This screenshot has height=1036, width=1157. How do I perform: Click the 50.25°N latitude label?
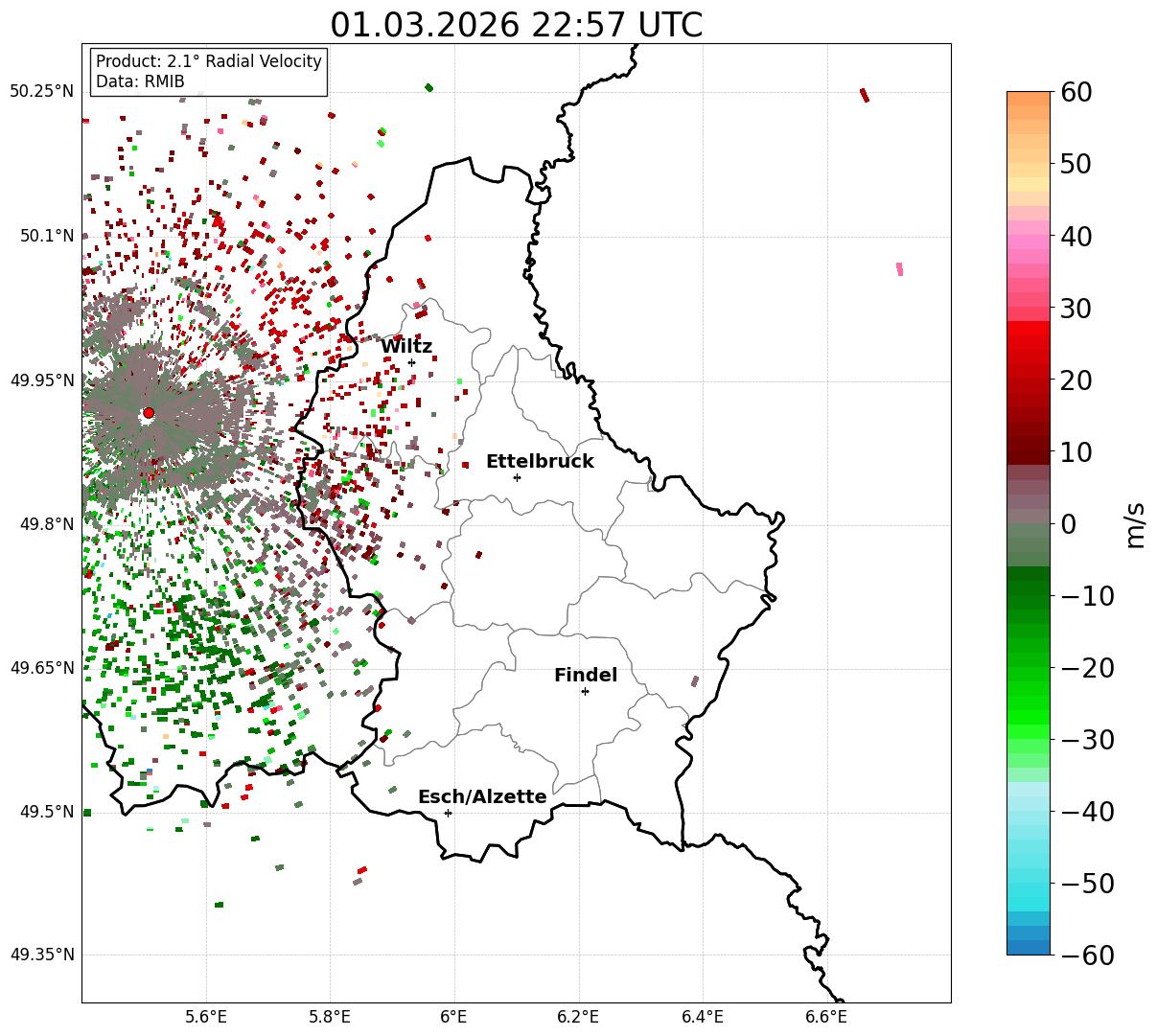(41, 92)
